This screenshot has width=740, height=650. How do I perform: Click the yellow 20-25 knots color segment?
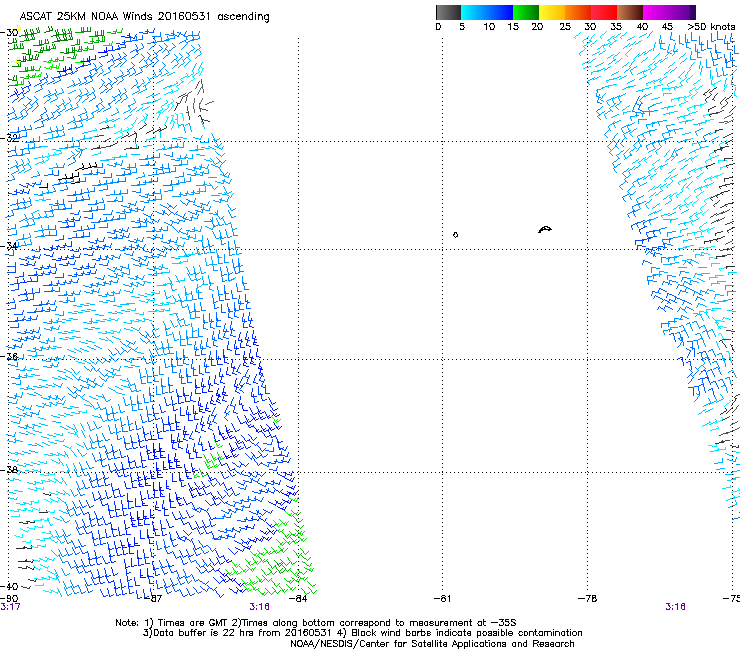tap(552, 12)
